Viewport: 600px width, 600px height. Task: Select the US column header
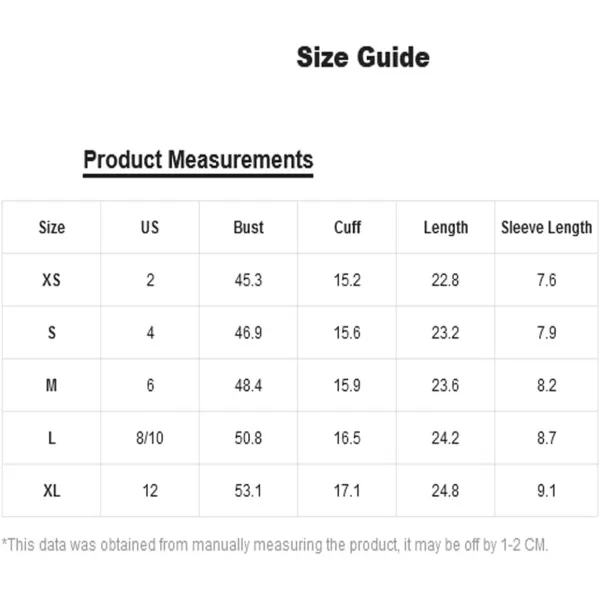(x=150, y=227)
